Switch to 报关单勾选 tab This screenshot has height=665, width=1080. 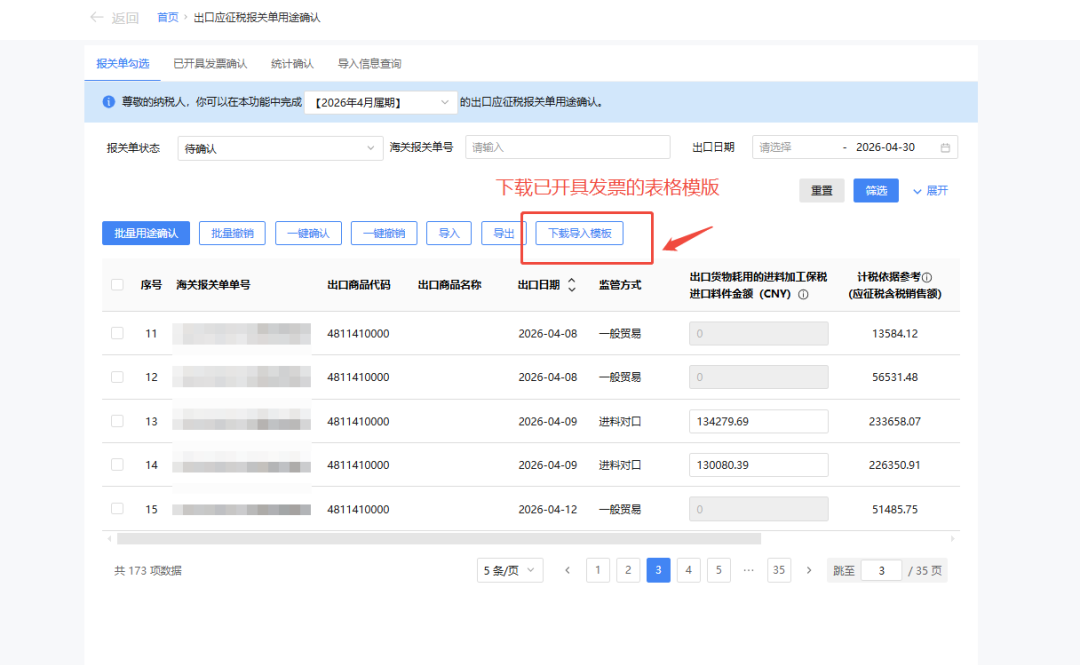123,63
